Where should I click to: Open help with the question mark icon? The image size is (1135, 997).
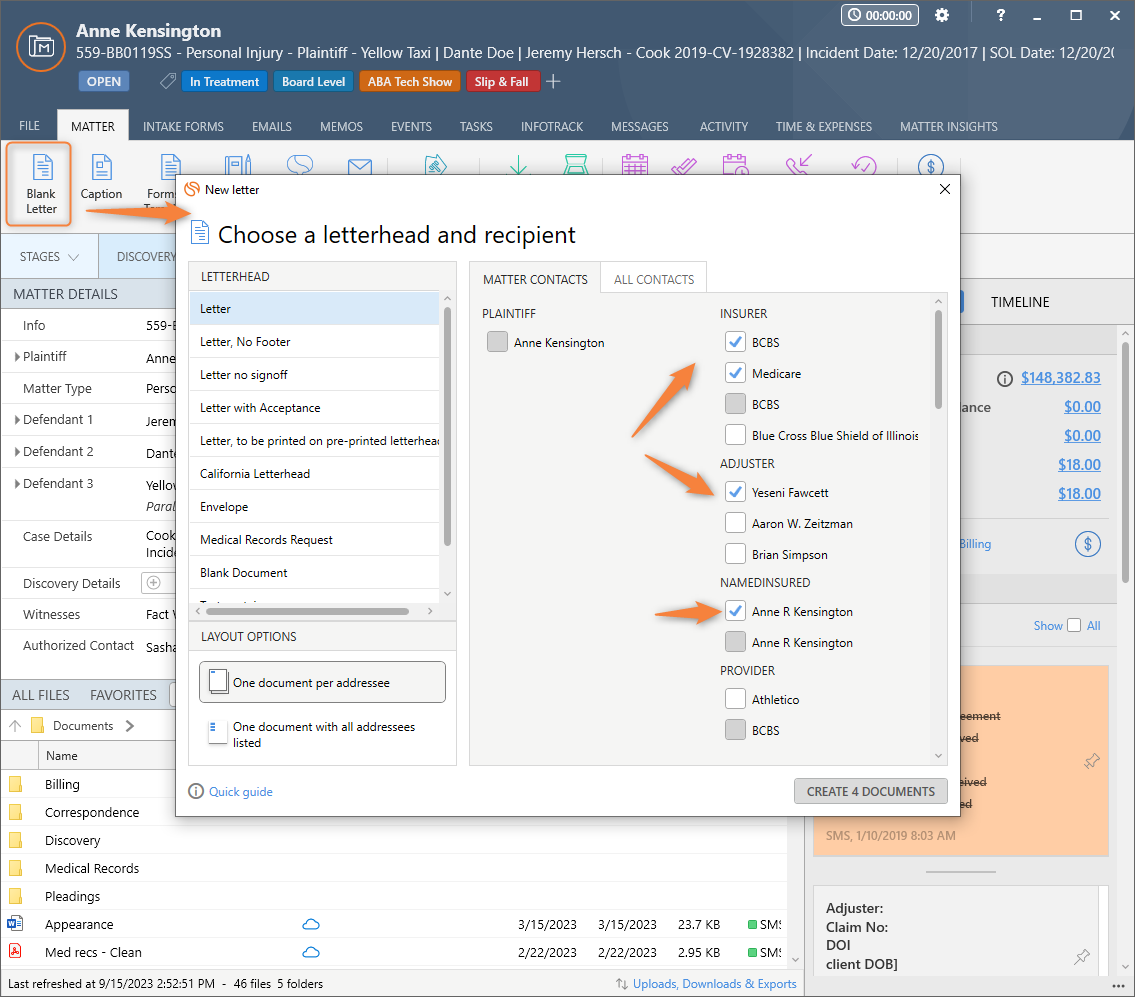point(1000,15)
